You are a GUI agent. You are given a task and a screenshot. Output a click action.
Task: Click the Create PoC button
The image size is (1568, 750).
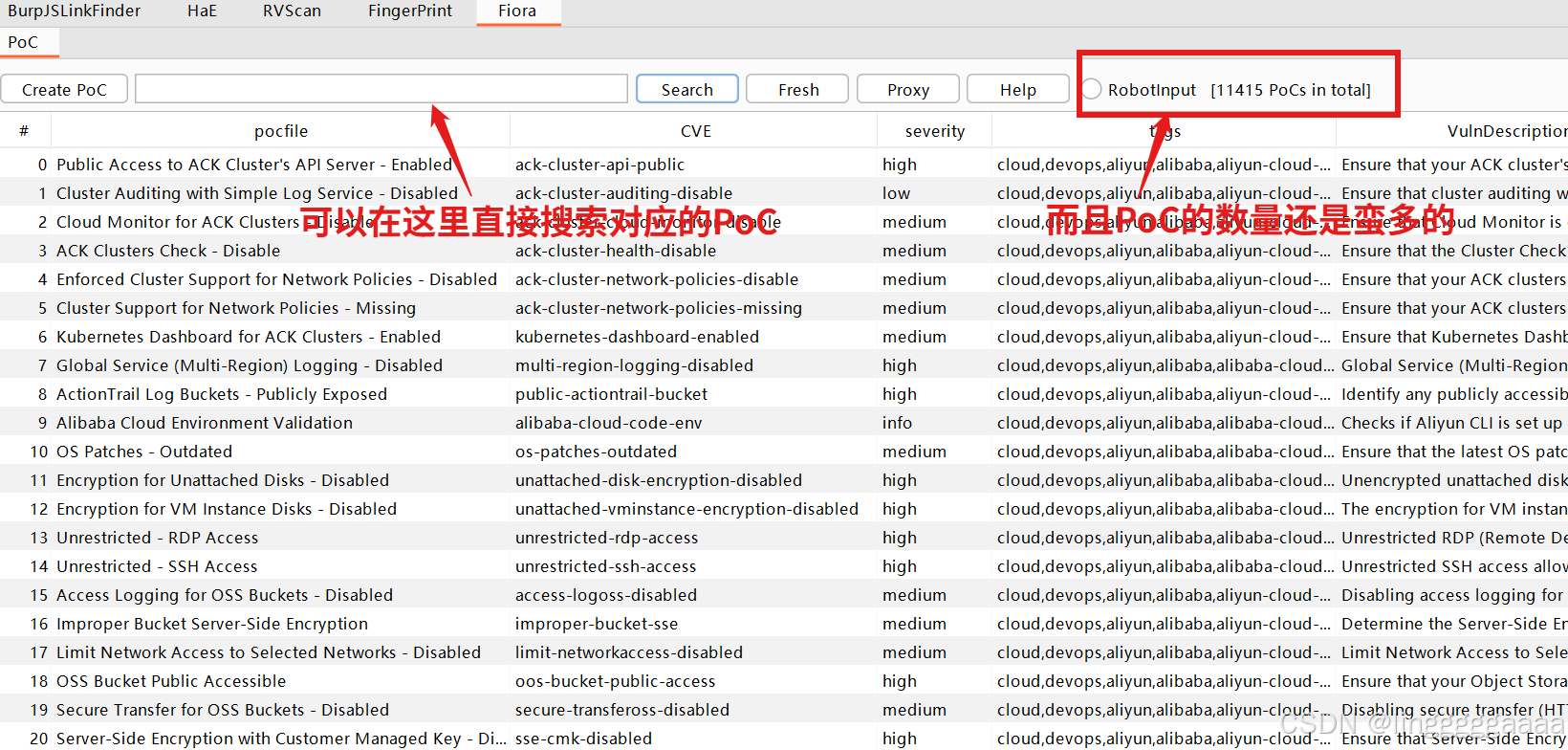click(65, 89)
